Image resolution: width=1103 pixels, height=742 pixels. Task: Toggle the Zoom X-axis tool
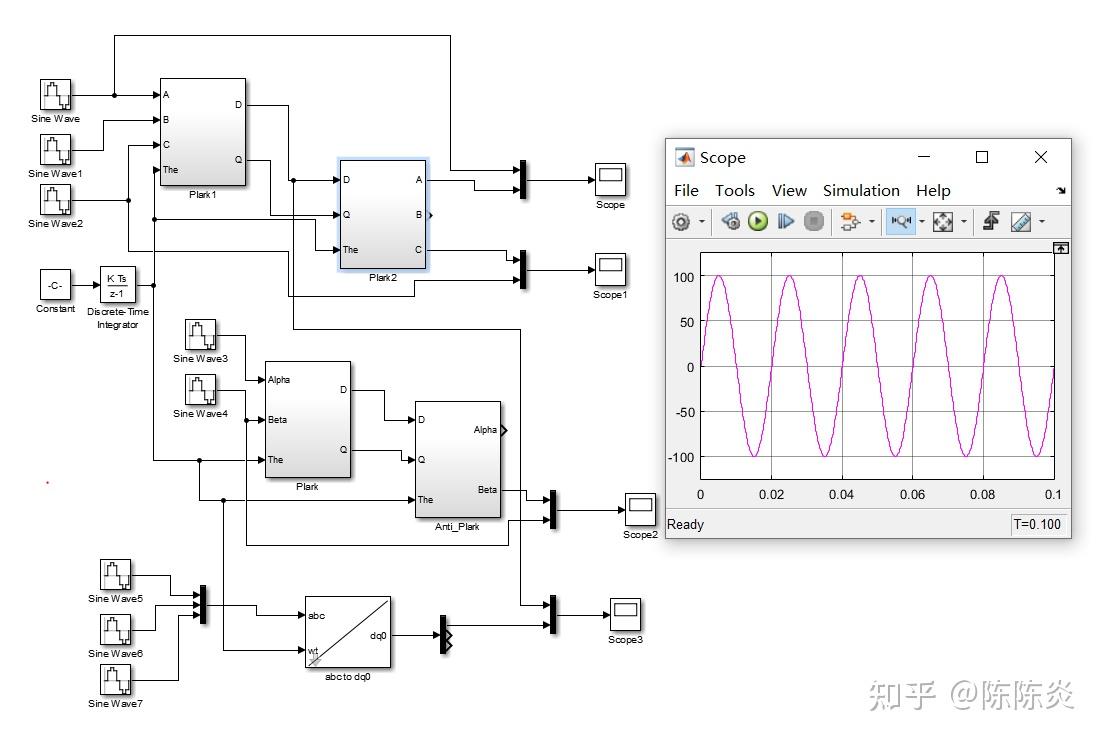tap(900, 222)
